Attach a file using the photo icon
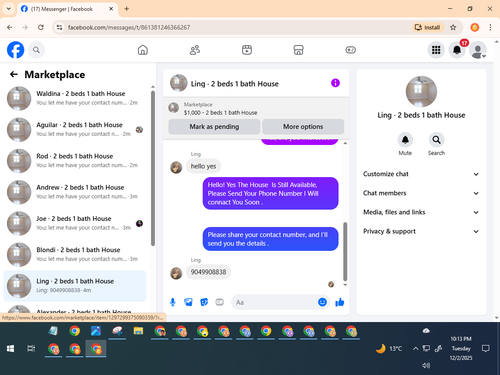This screenshot has width=500, height=375. pyautogui.click(x=188, y=302)
